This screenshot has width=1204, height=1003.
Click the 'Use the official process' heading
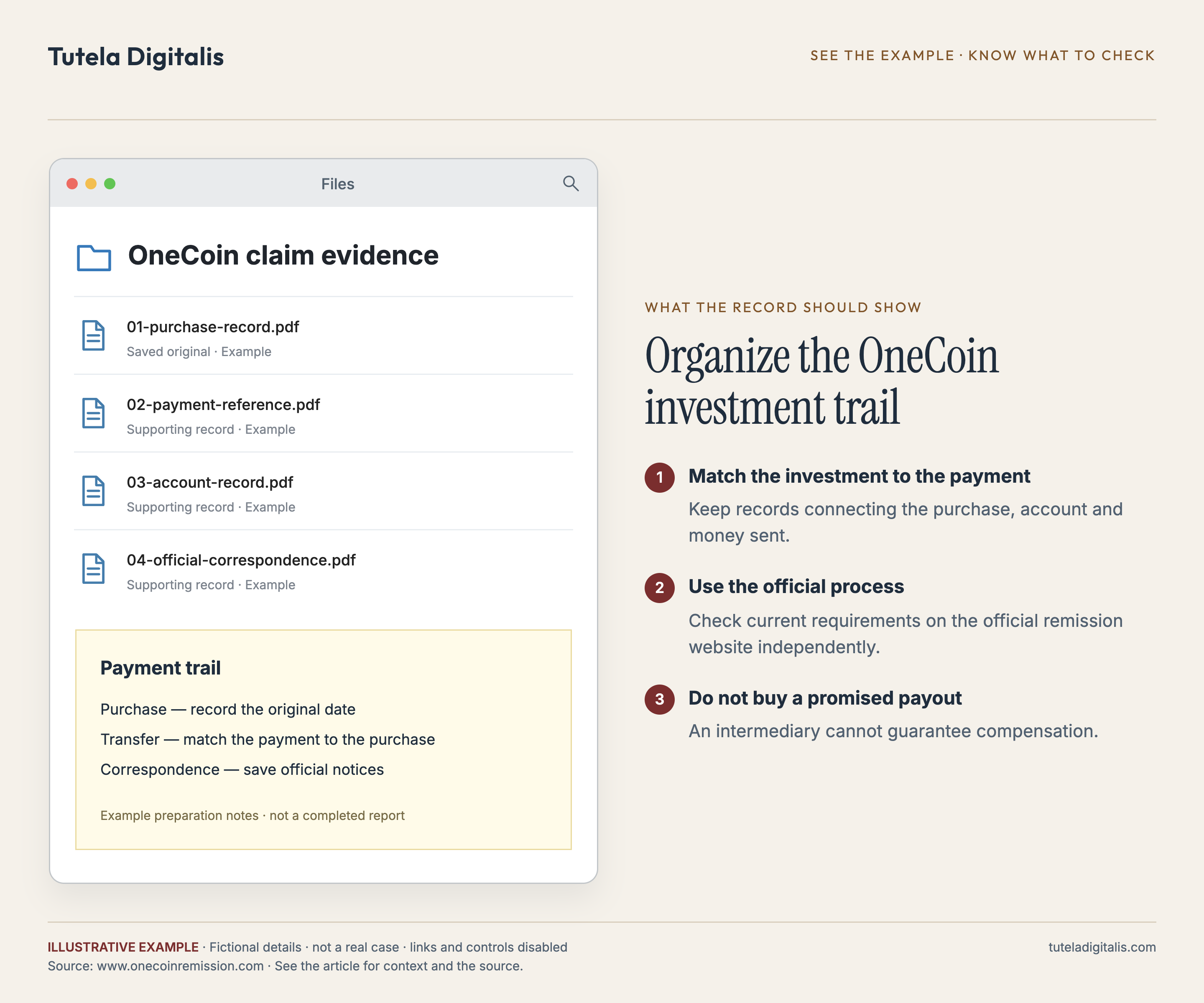coord(796,587)
